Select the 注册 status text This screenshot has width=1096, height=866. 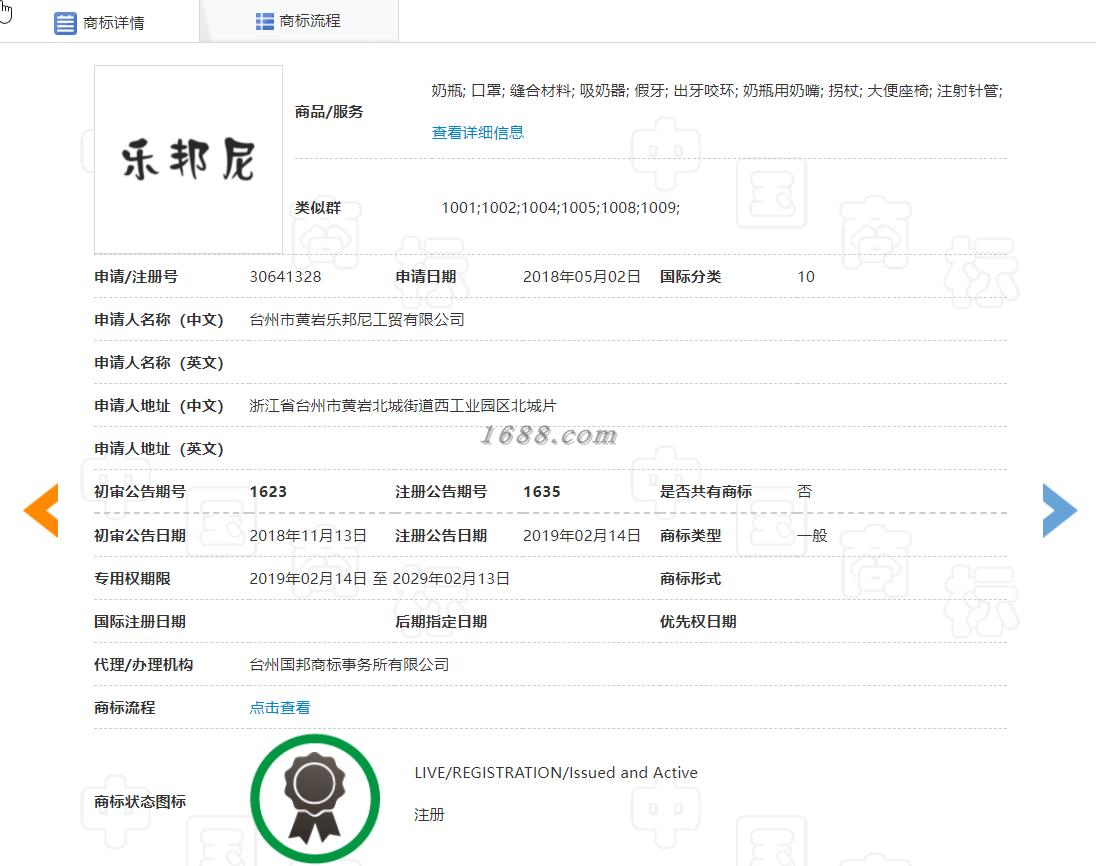click(429, 814)
